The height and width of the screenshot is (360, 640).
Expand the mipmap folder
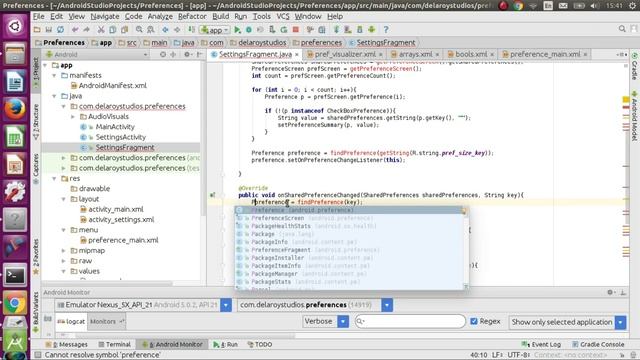coord(64,251)
